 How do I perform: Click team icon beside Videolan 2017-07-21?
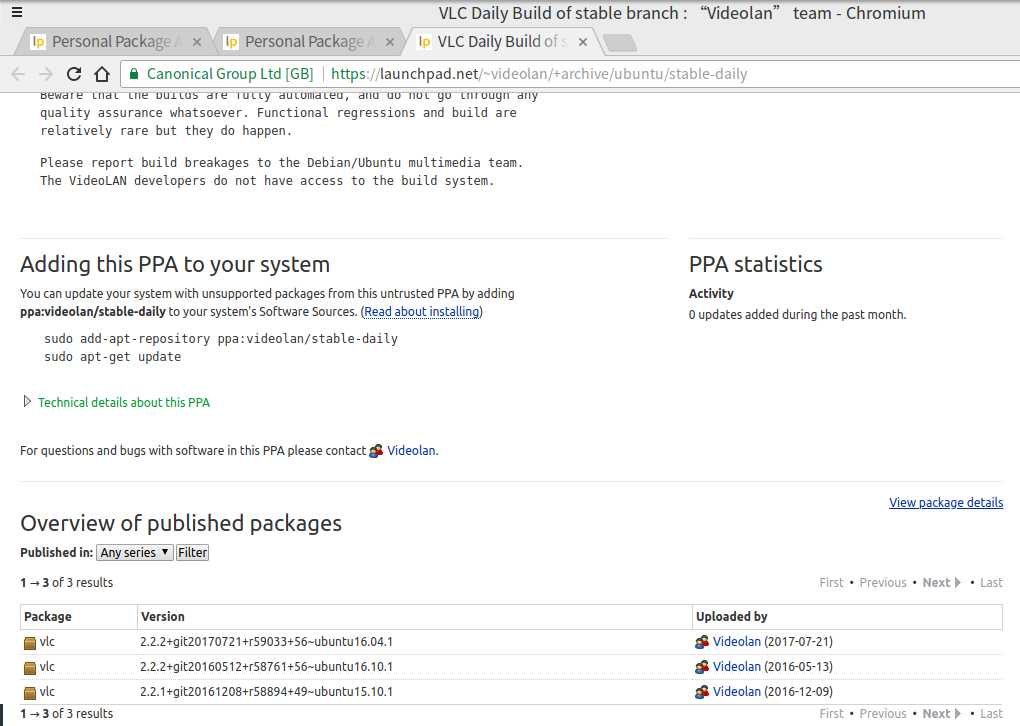tap(702, 642)
